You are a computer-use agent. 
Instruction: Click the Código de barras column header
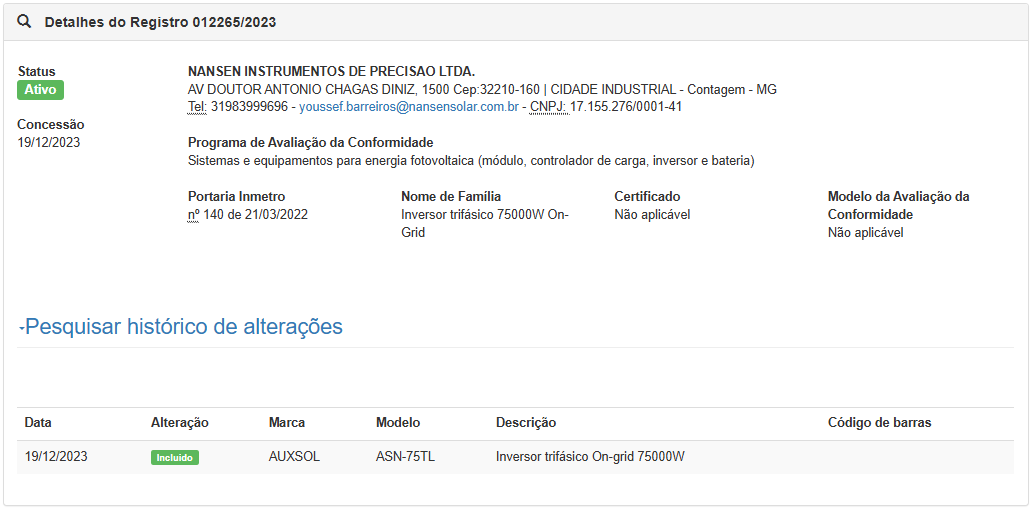pyautogui.click(x=879, y=423)
